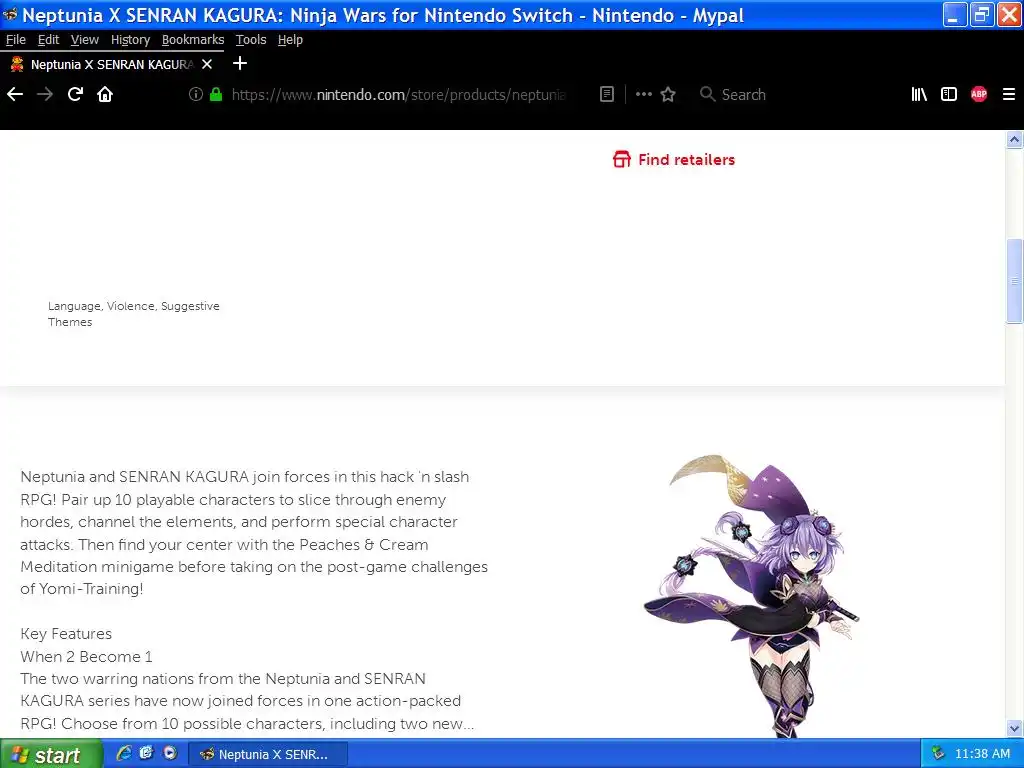This screenshot has height=768, width=1024.
Task: Open page actions three-dot menu
Action: pos(644,95)
